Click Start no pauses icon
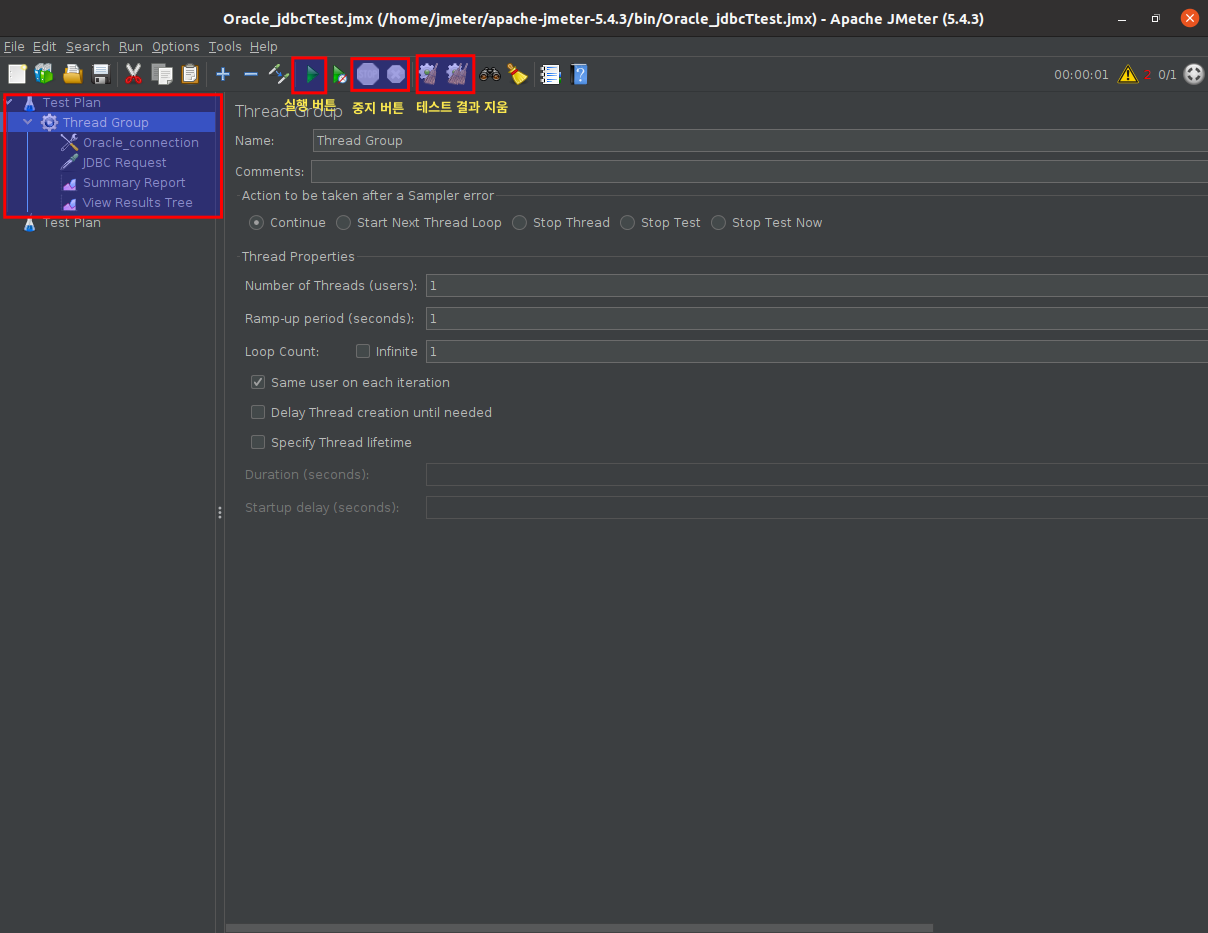 pos(340,74)
